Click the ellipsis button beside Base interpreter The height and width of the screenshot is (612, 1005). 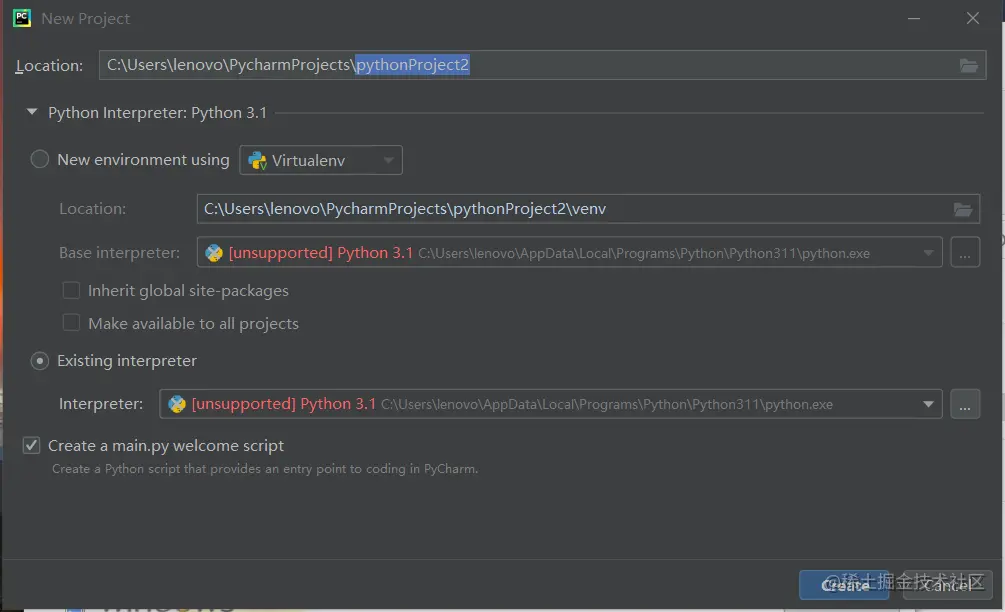click(965, 252)
